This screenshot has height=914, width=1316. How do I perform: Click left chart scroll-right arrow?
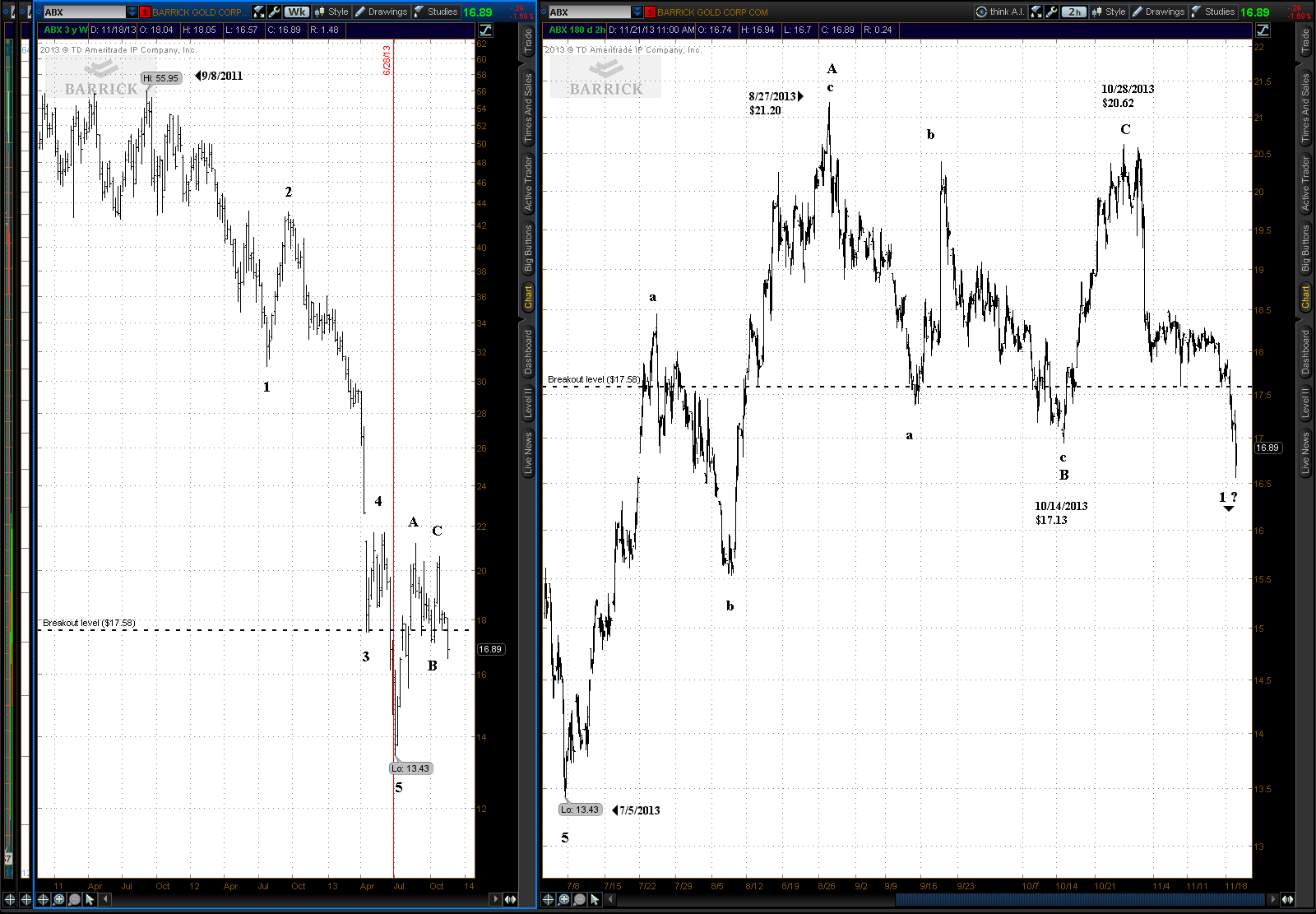494,899
